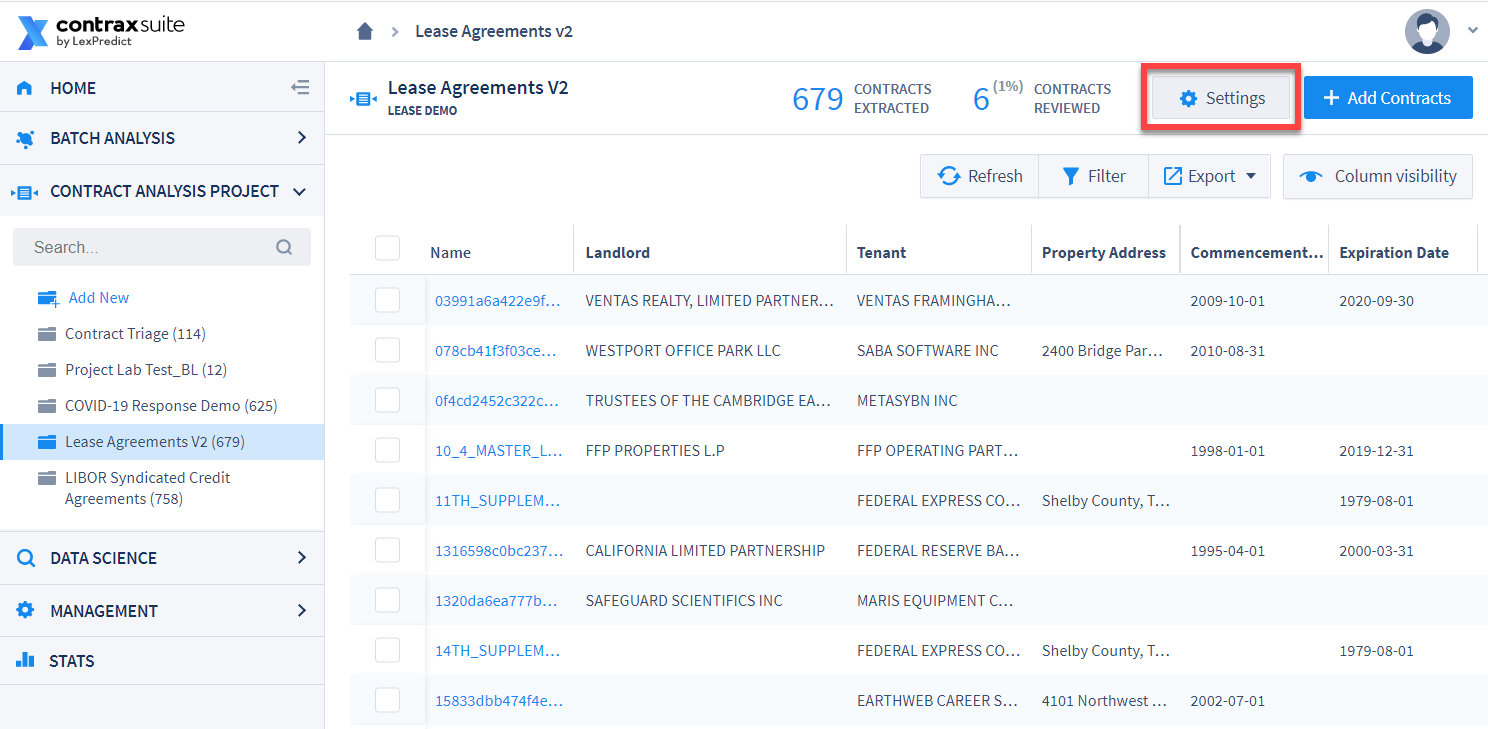
Task: Check the row for 14TH_SUPPLEM document
Action: click(387, 650)
